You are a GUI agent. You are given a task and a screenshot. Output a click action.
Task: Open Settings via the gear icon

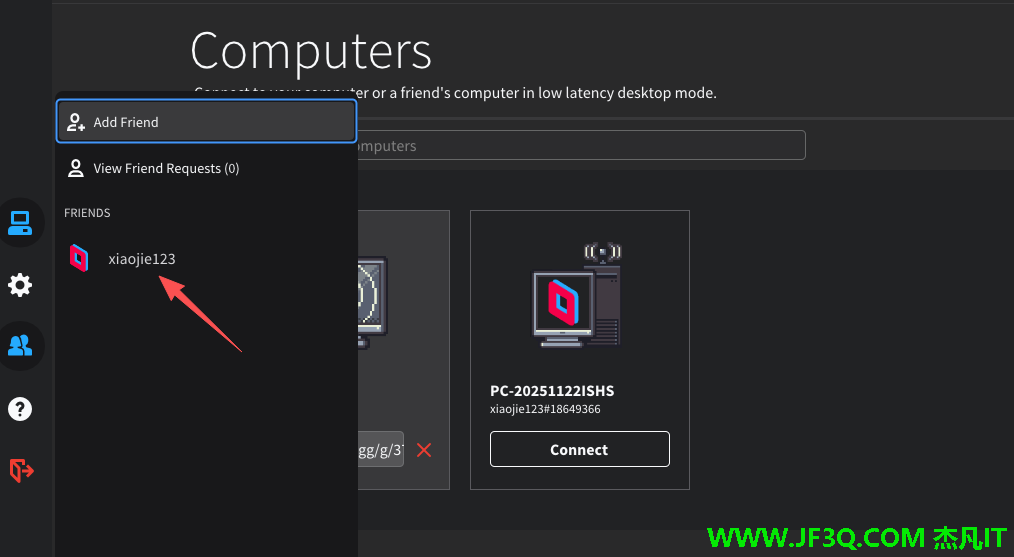tap(20, 285)
